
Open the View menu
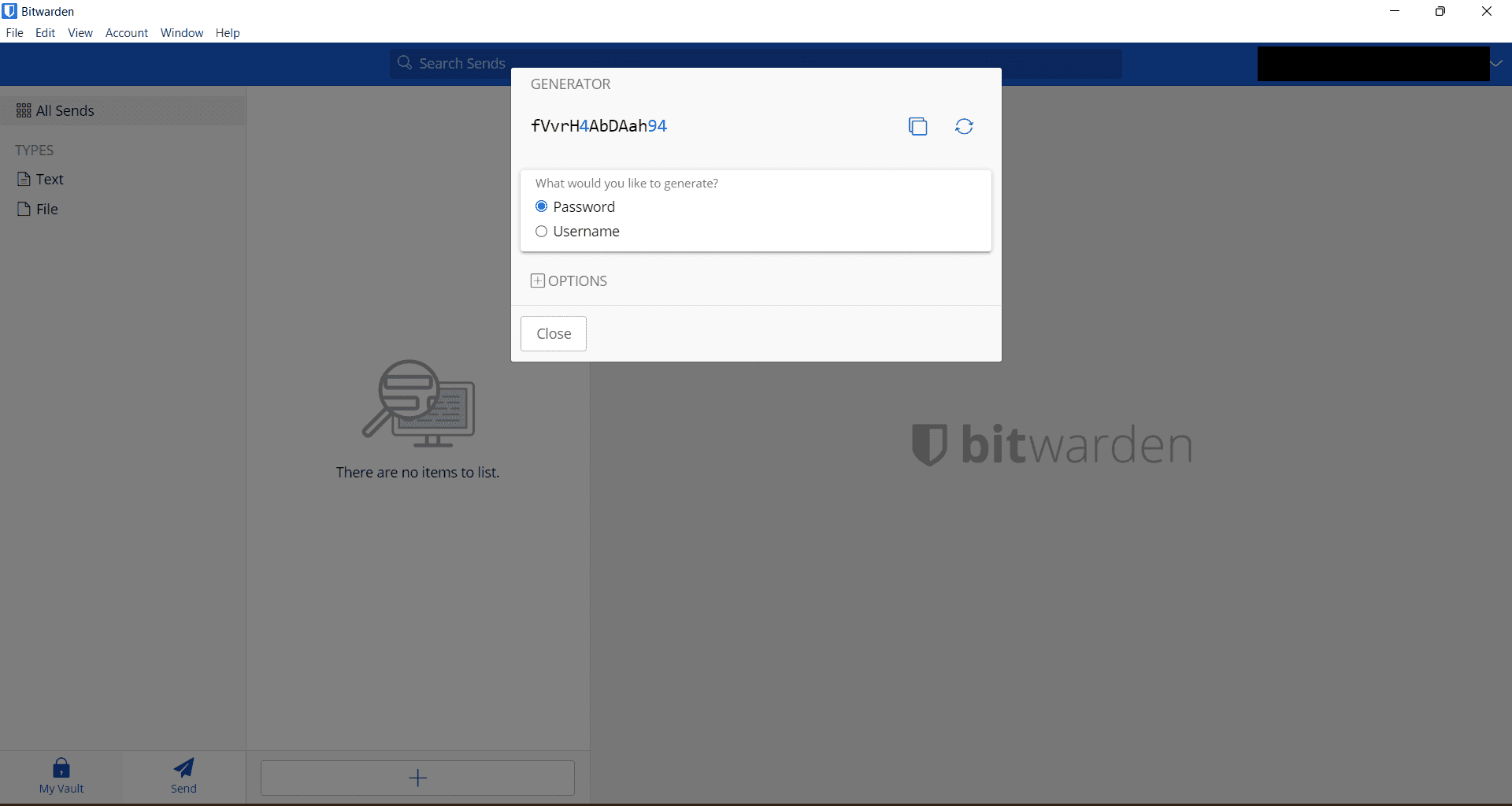click(80, 33)
